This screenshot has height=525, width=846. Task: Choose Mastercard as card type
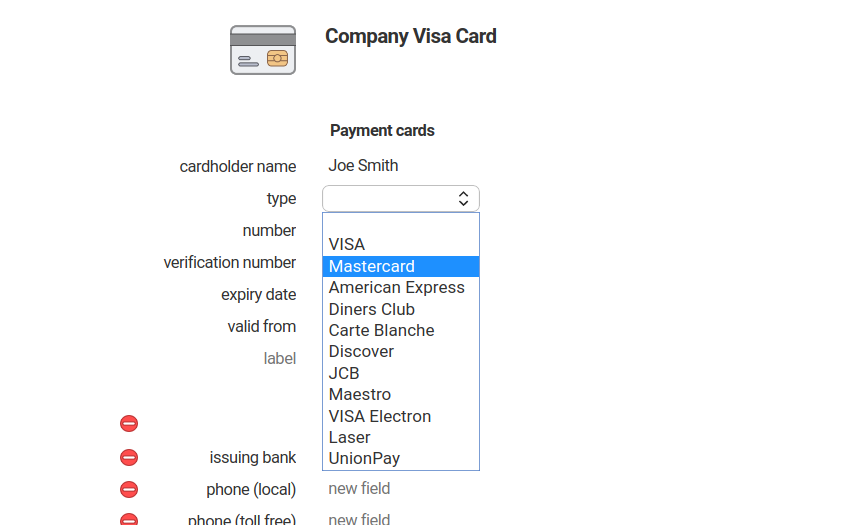click(x=371, y=266)
